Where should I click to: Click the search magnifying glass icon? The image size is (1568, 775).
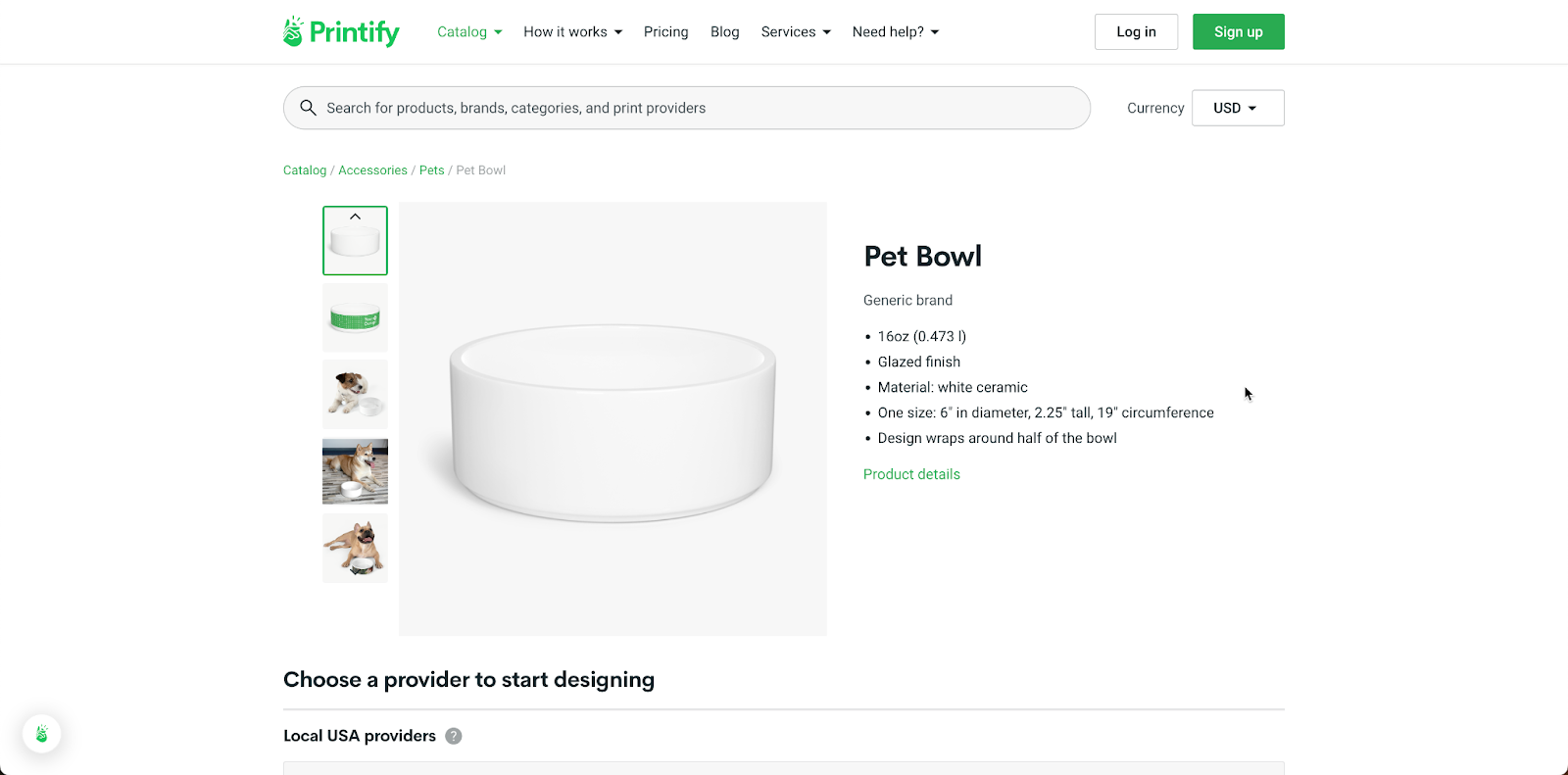(x=309, y=108)
